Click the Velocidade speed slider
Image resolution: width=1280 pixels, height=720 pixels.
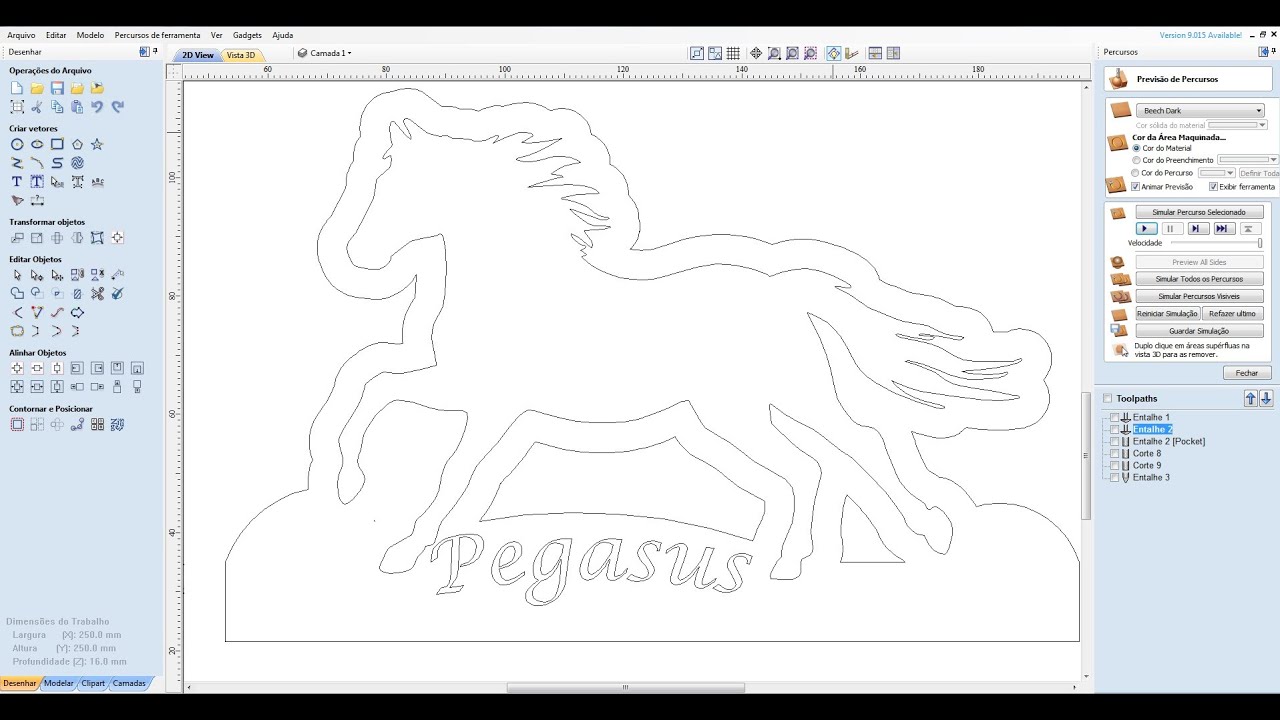coord(1216,243)
